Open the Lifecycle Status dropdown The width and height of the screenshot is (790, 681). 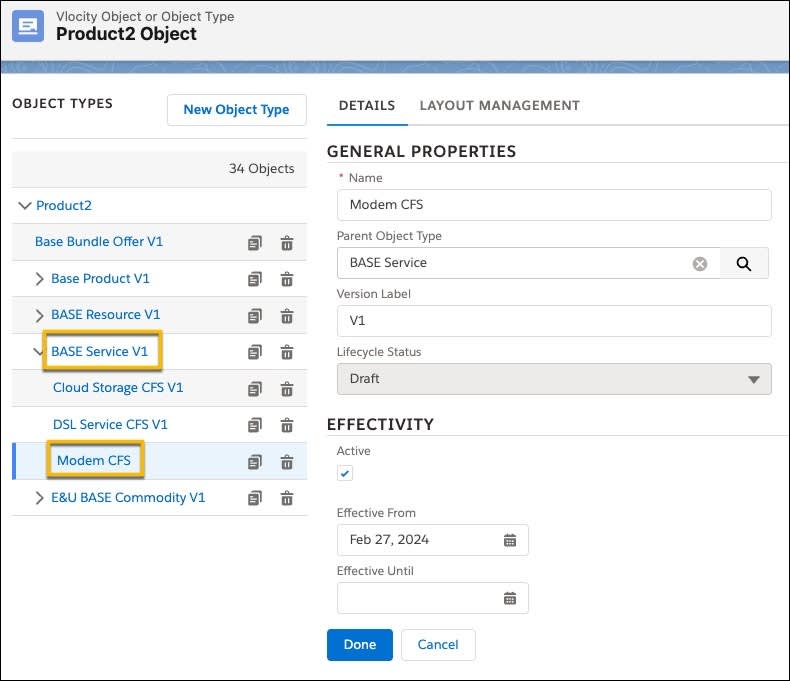coord(554,379)
